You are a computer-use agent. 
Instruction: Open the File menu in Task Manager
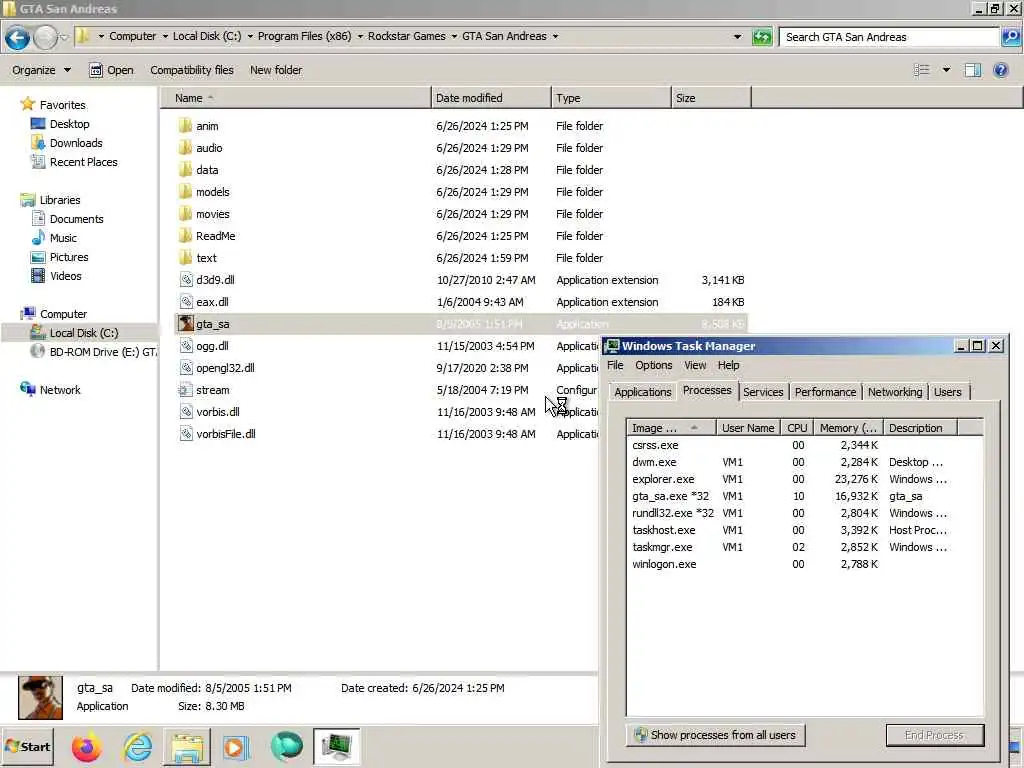coord(615,365)
